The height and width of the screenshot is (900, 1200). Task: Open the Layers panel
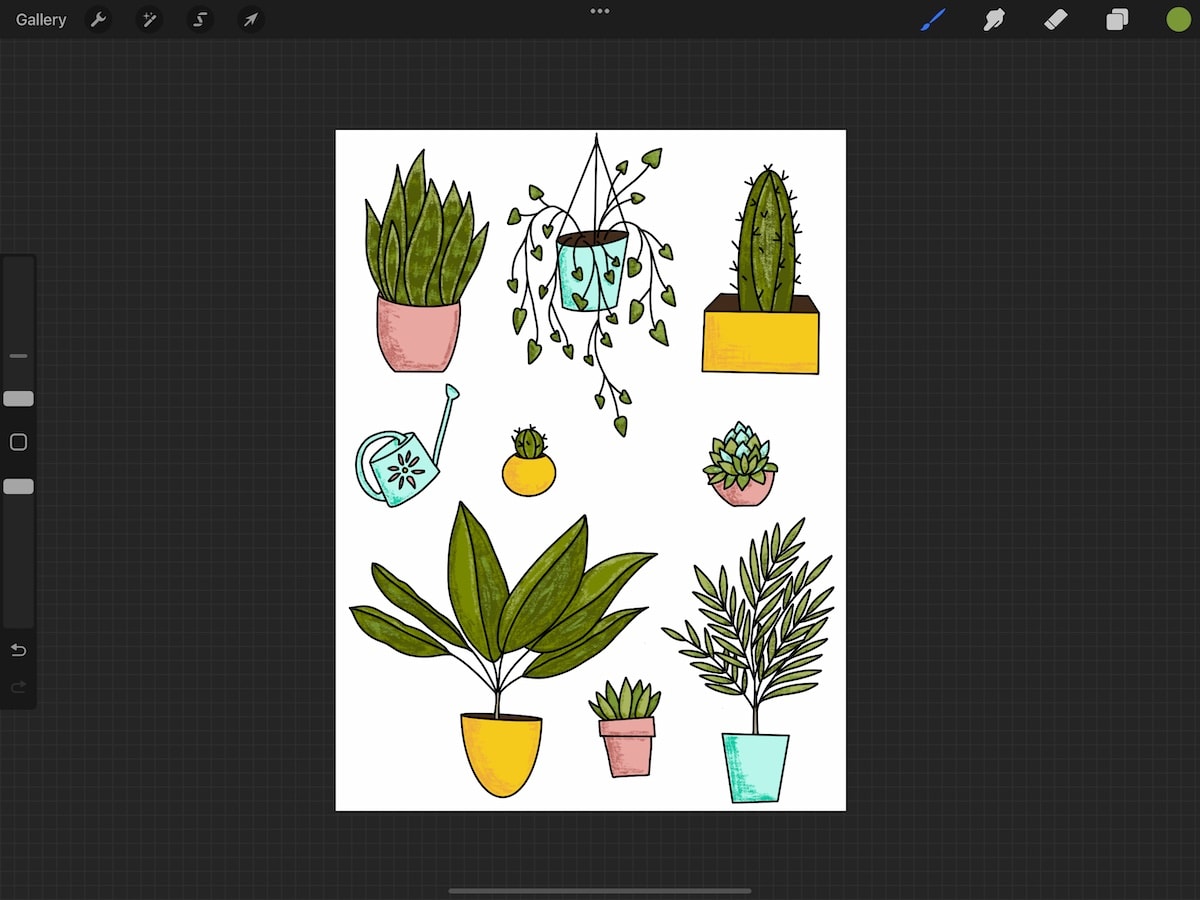[x=1117, y=19]
